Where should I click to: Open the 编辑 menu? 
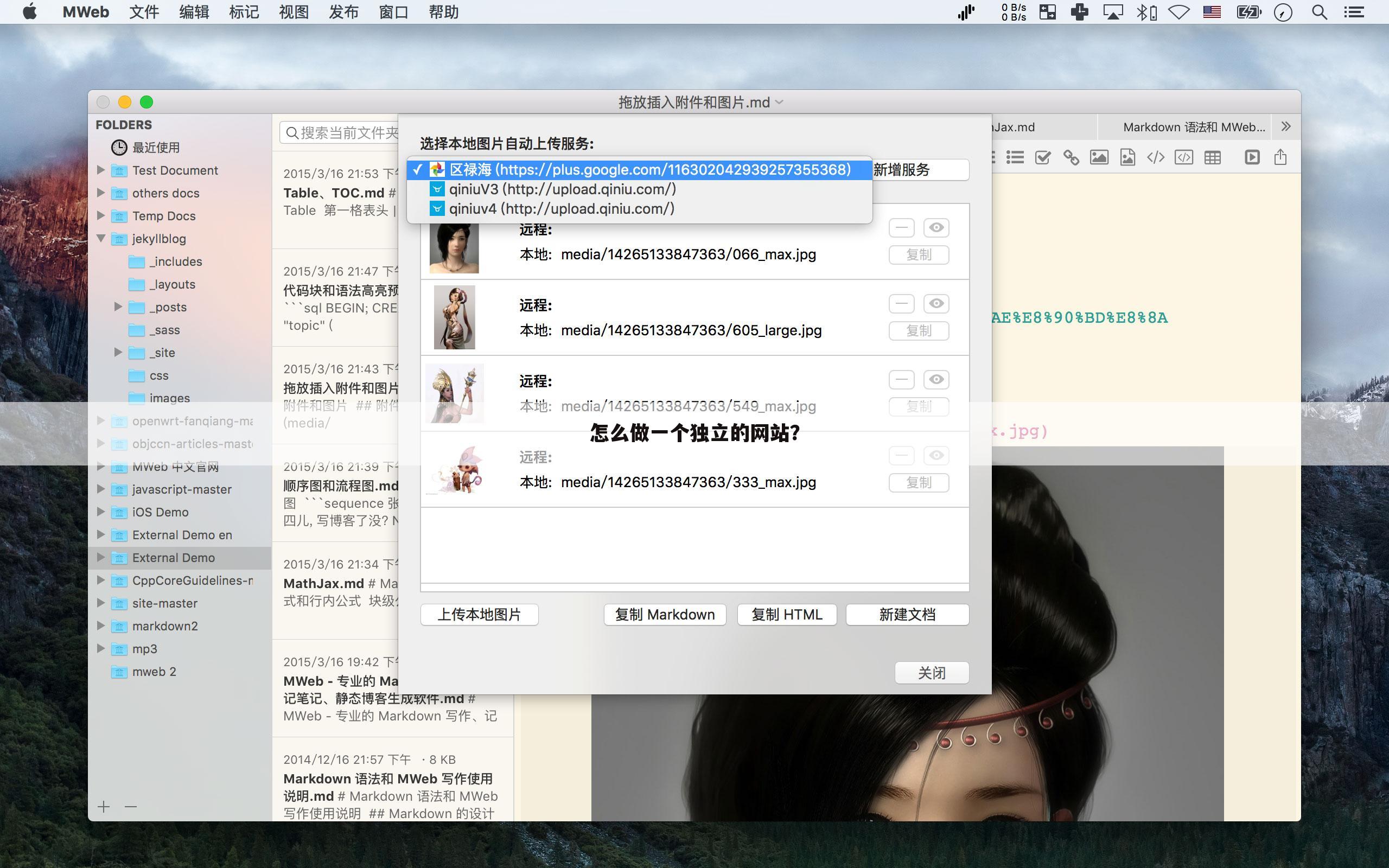(194, 12)
